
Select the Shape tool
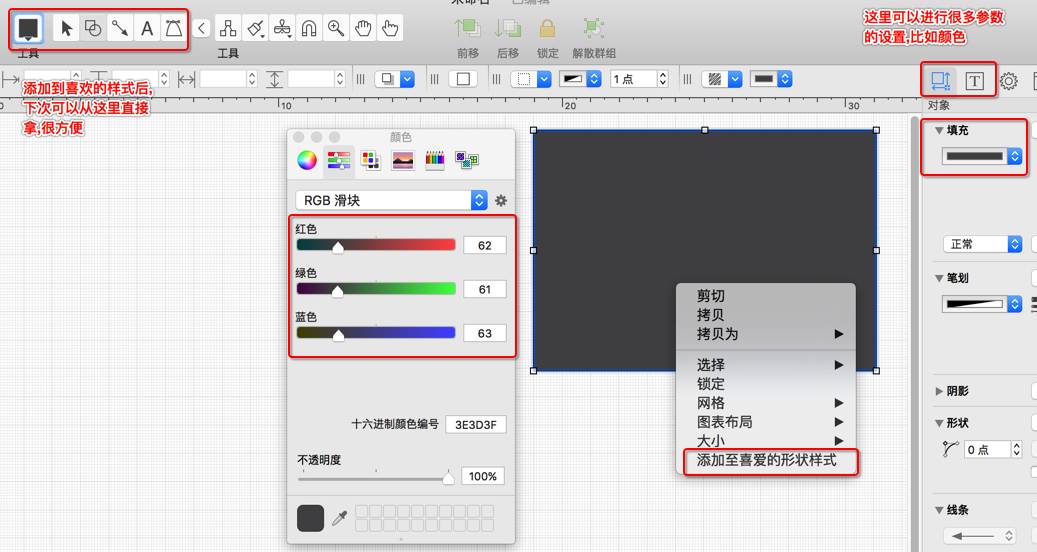click(x=93, y=29)
